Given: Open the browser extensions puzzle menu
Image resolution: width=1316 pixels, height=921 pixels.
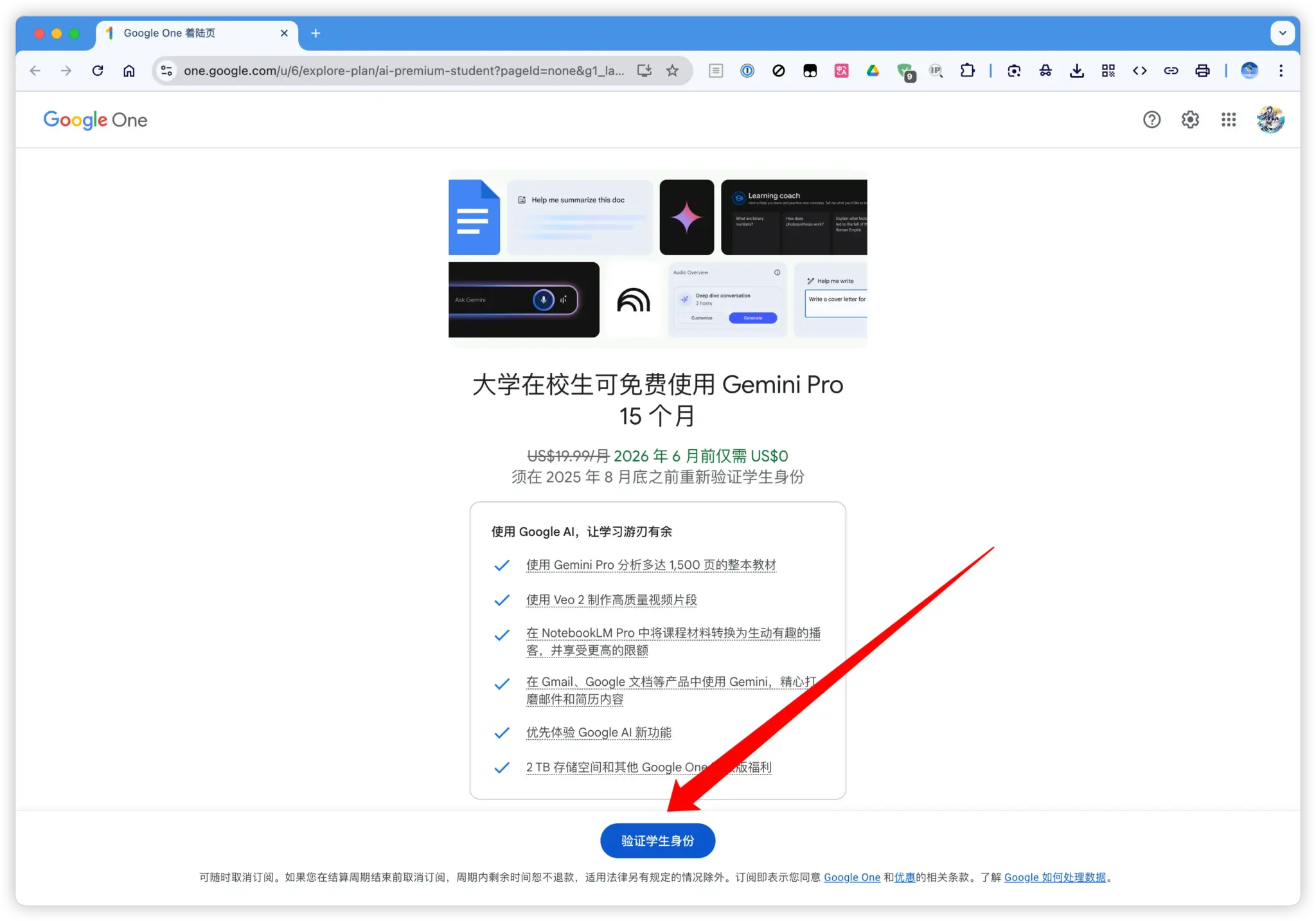Looking at the screenshot, I should [x=968, y=71].
